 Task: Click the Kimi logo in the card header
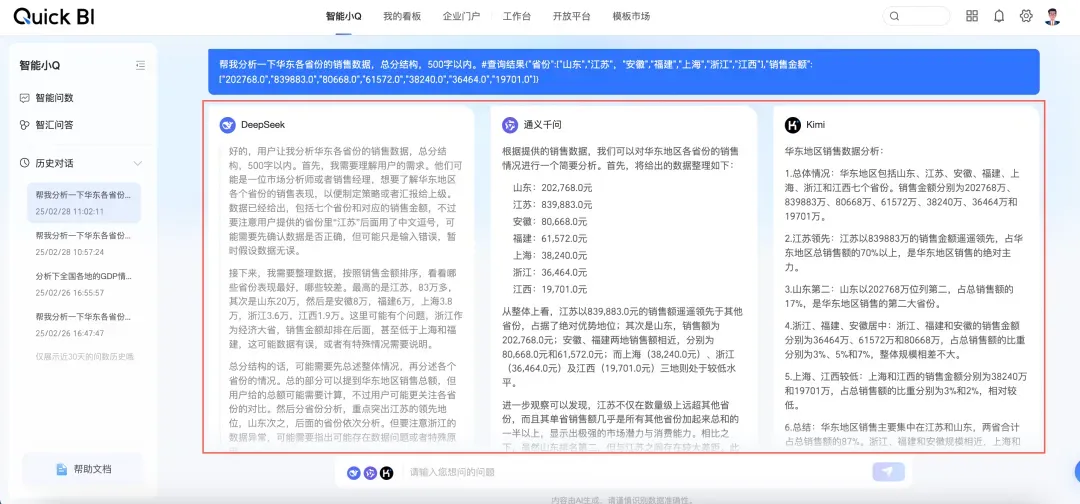click(x=793, y=125)
